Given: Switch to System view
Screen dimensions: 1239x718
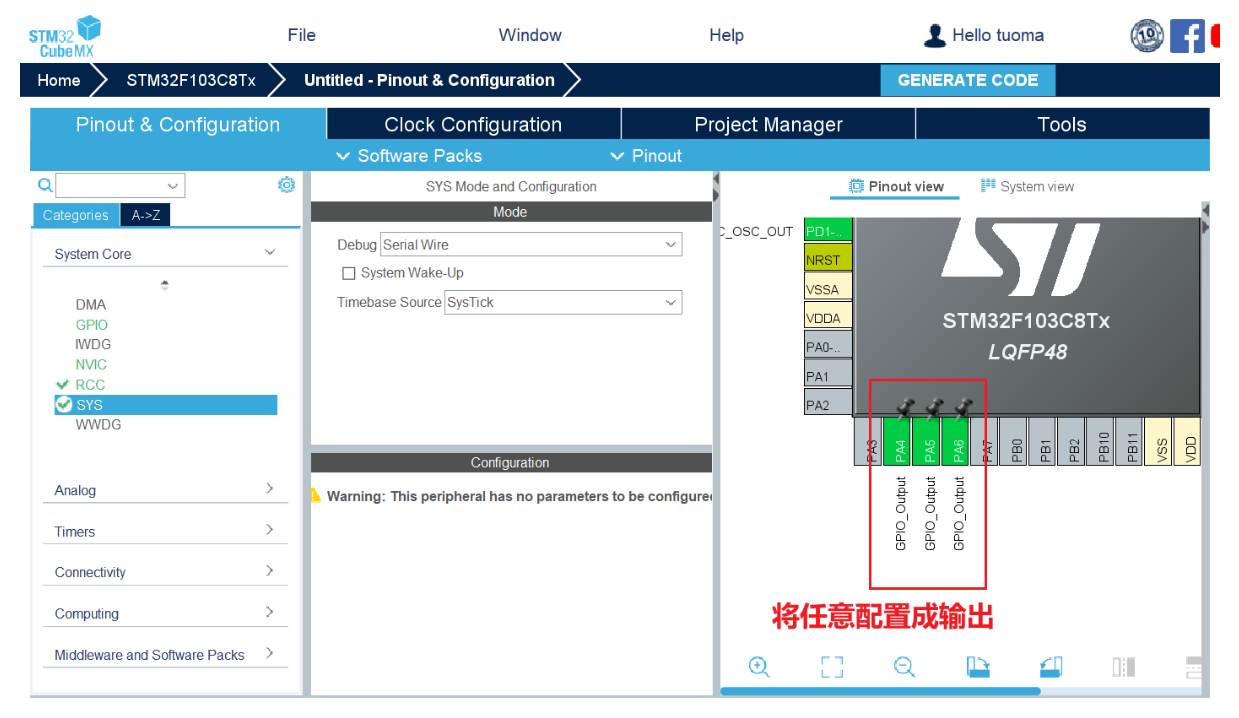Looking at the screenshot, I should (1027, 186).
